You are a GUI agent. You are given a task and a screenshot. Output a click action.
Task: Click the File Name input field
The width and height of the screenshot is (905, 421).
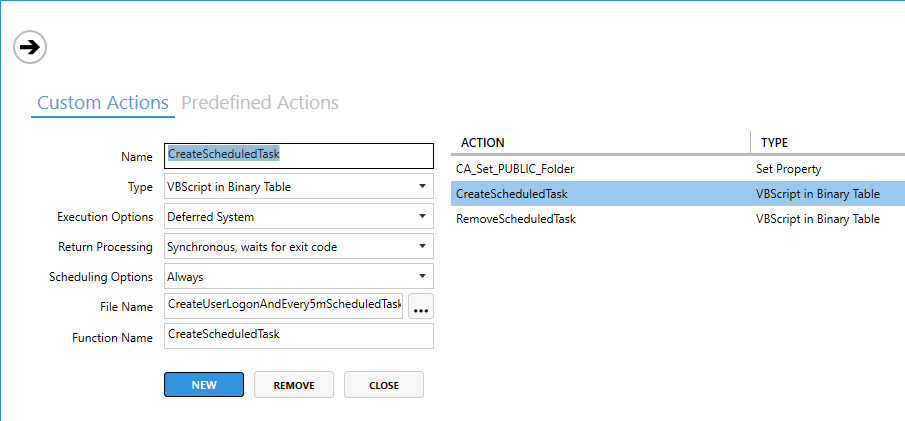click(283, 305)
